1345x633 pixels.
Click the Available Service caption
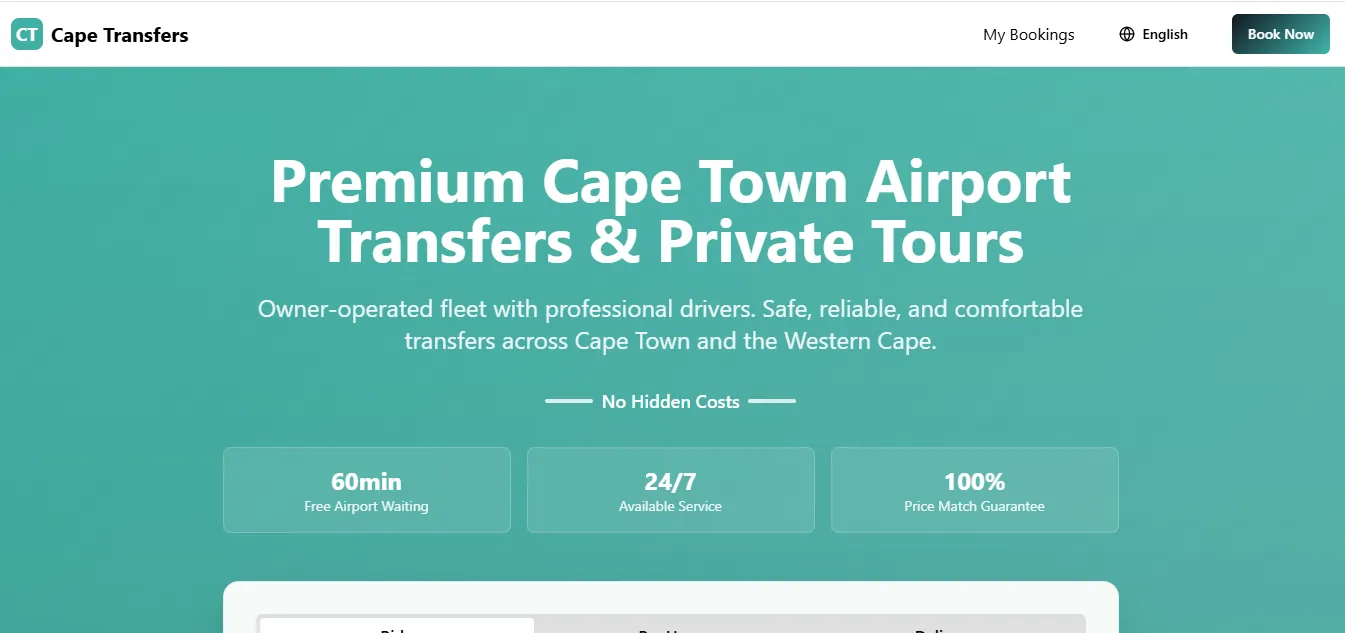(670, 507)
